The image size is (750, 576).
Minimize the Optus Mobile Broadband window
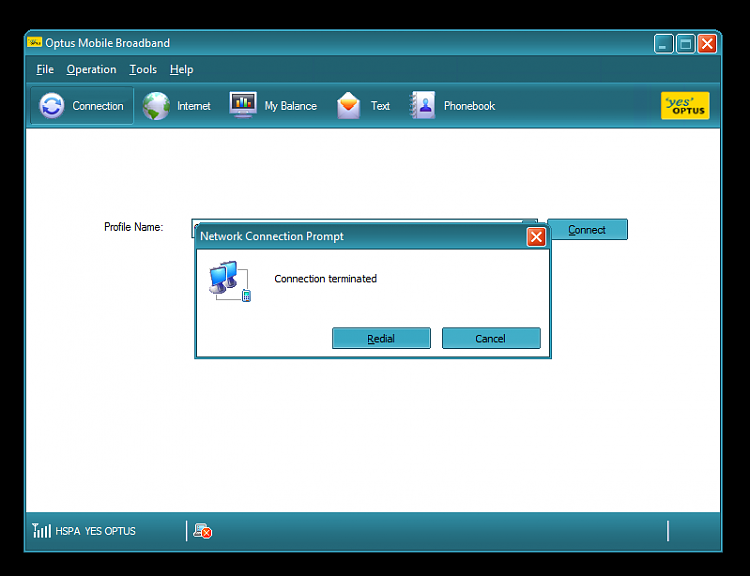click(663, 44)
